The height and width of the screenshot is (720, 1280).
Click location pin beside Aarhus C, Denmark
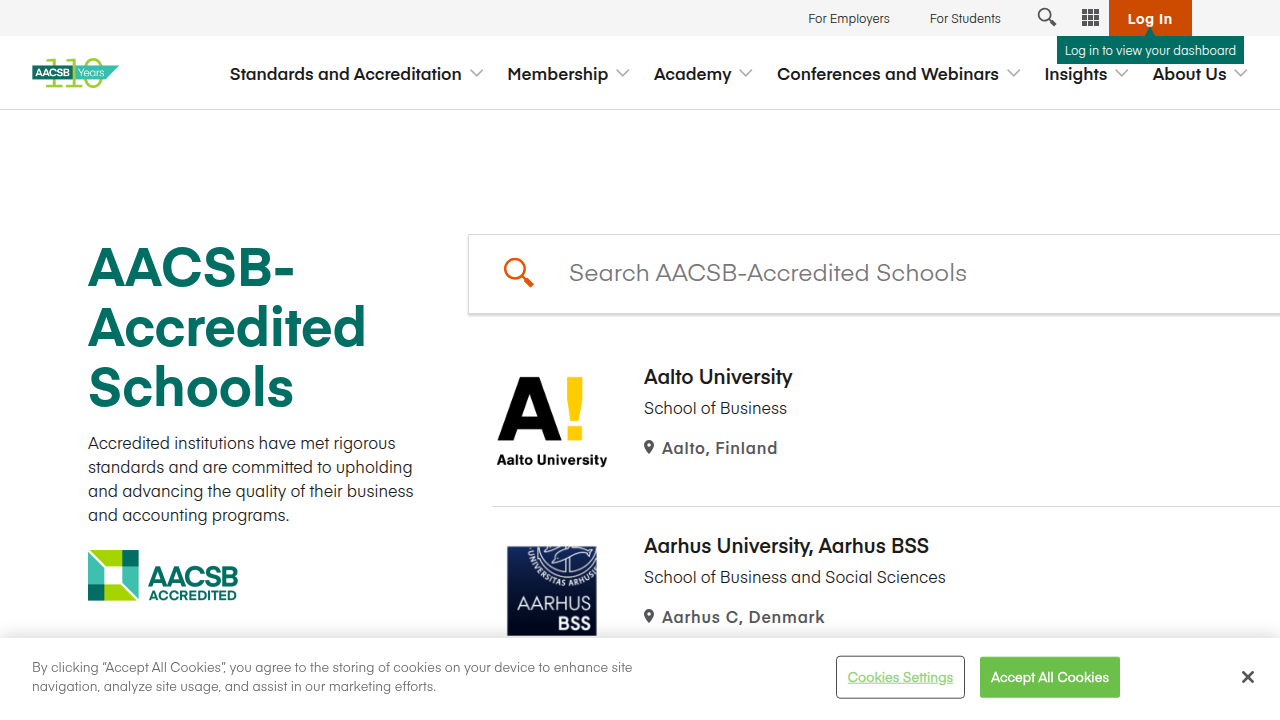(649, 617)
